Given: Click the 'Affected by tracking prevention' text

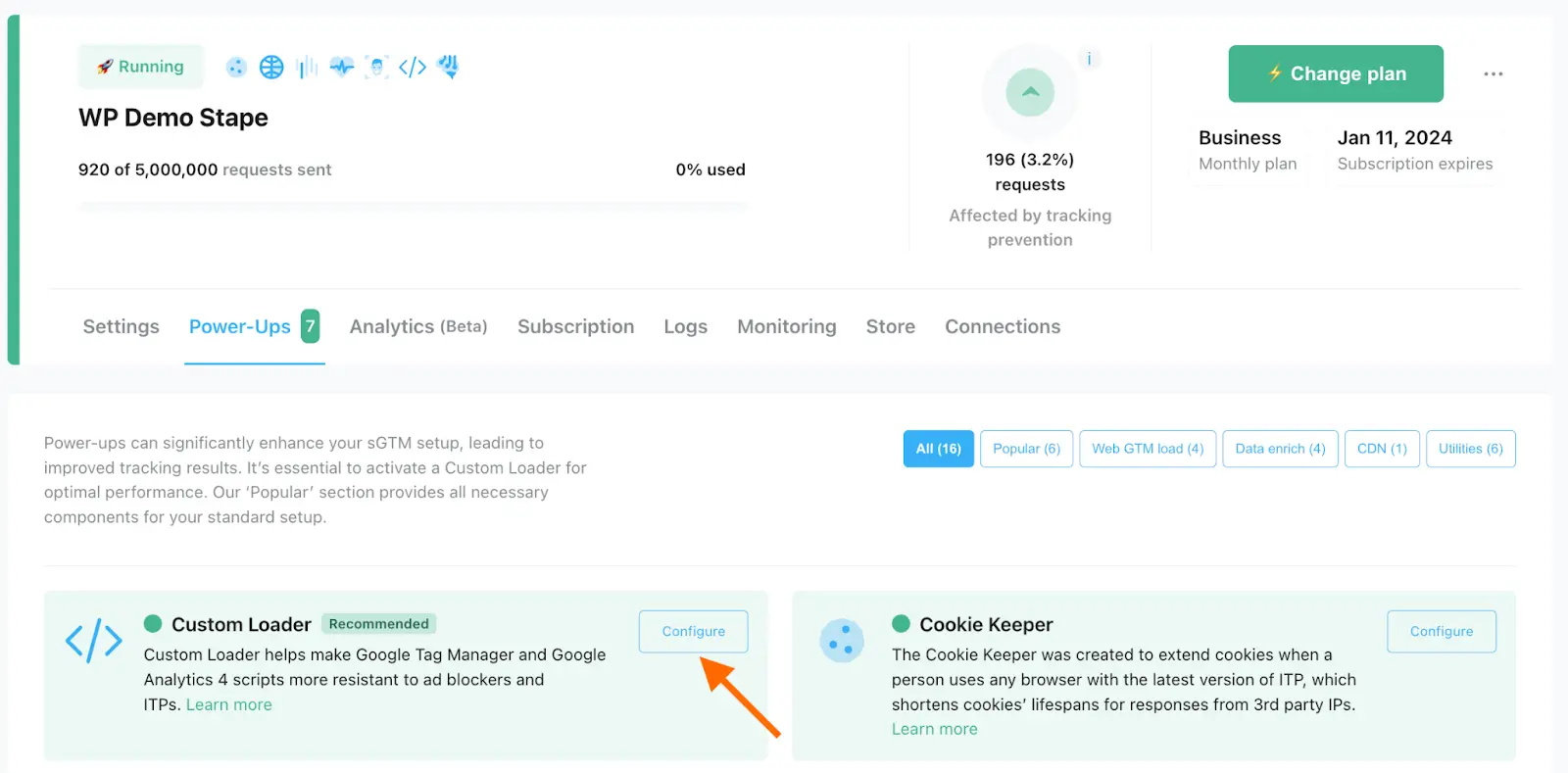Looking at the screenshot, I should coord(1030,227).
